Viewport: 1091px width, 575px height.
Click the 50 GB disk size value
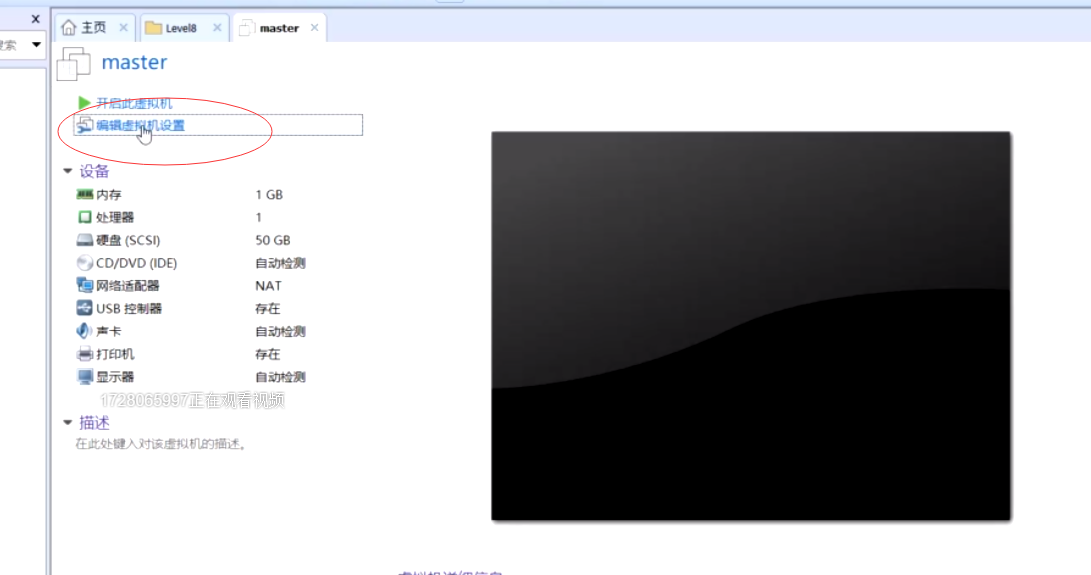tap(273, 240)
